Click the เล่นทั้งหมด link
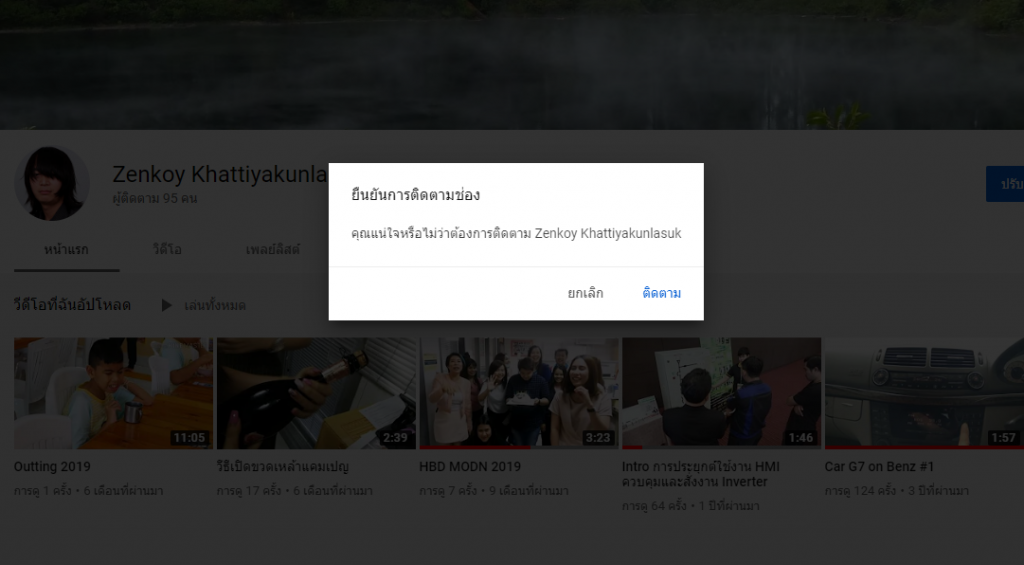The width and height of the screenshot is (1024, 565). (x=214, y=305)
